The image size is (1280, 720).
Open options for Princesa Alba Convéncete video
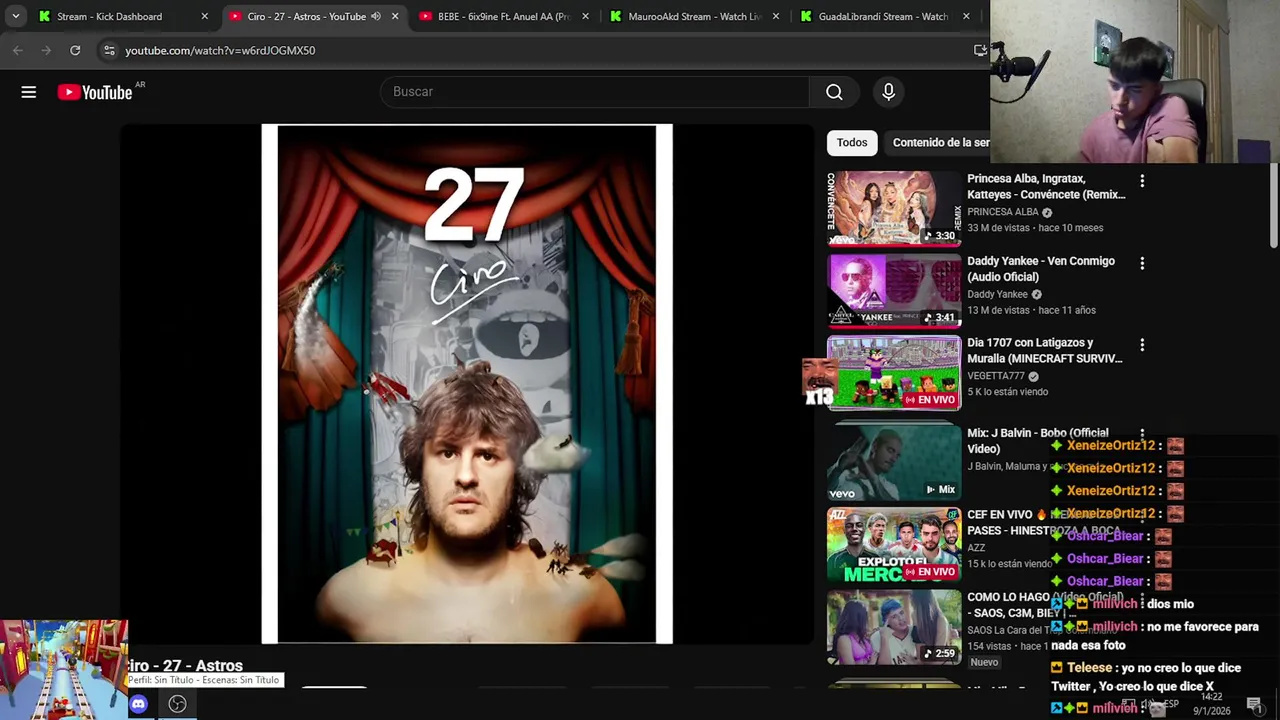tap(1142, 181)
